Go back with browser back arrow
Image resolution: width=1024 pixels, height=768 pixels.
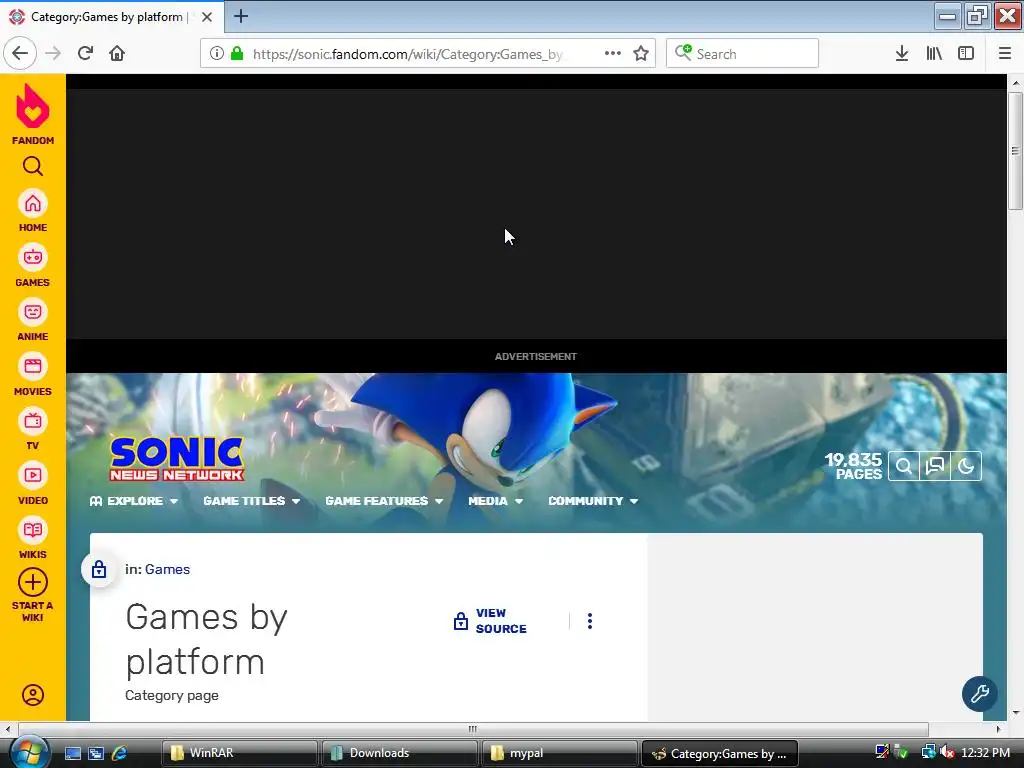[x=20, y=53]
